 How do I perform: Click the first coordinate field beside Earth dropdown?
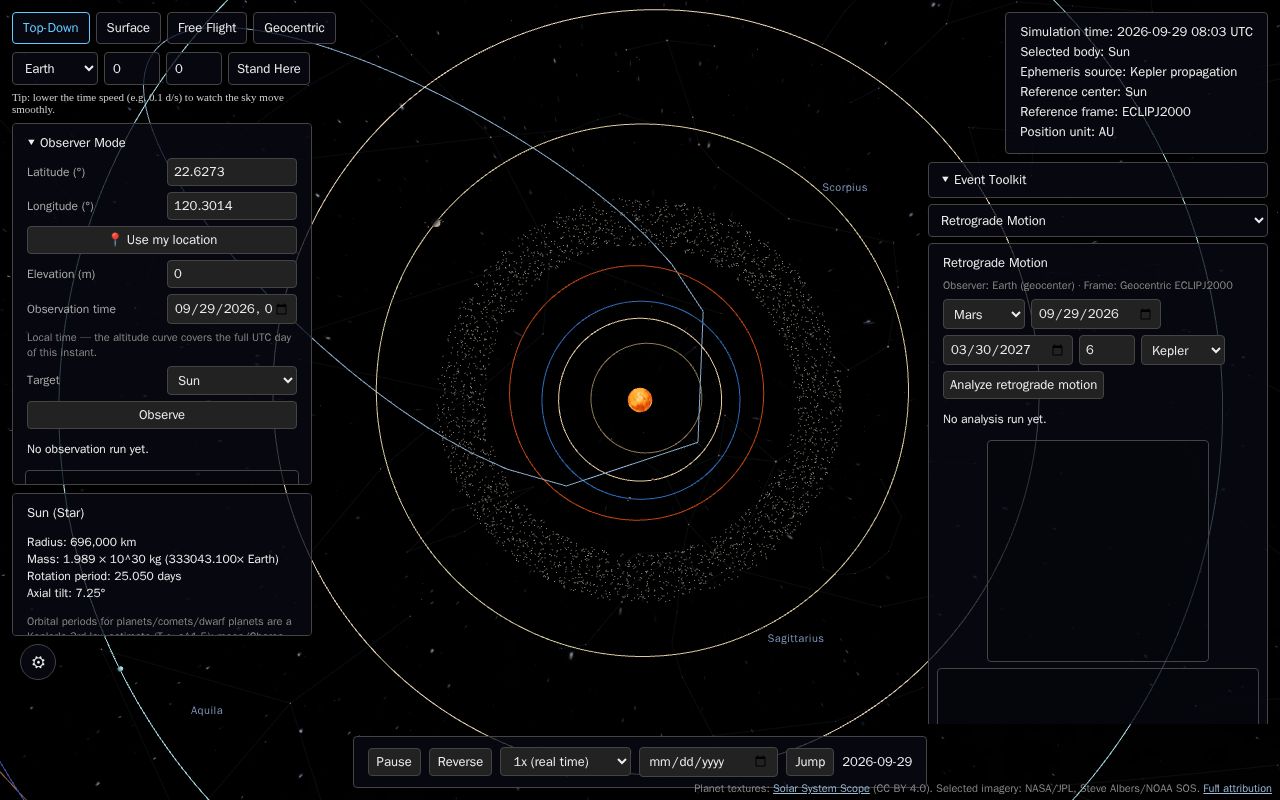132,69
